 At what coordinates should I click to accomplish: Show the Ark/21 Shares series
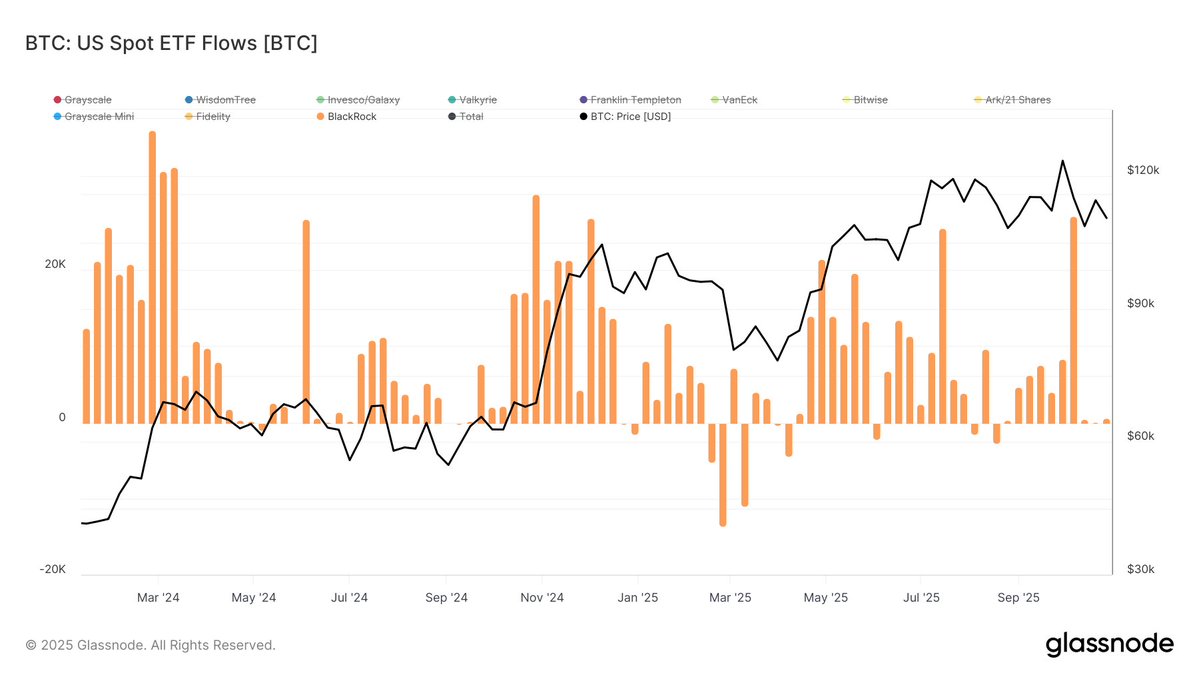[1018, 100]
